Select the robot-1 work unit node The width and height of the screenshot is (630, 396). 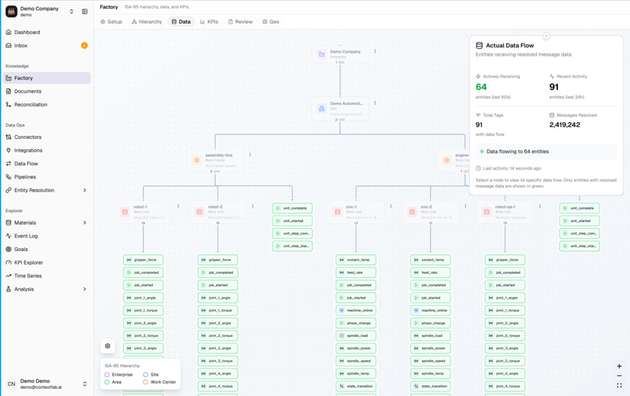coord(143,212)
